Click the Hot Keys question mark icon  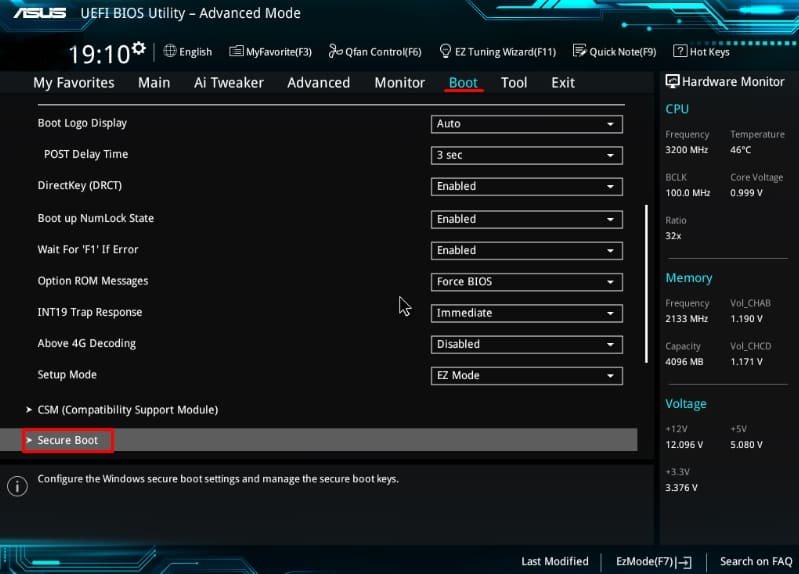pos(680,51)
